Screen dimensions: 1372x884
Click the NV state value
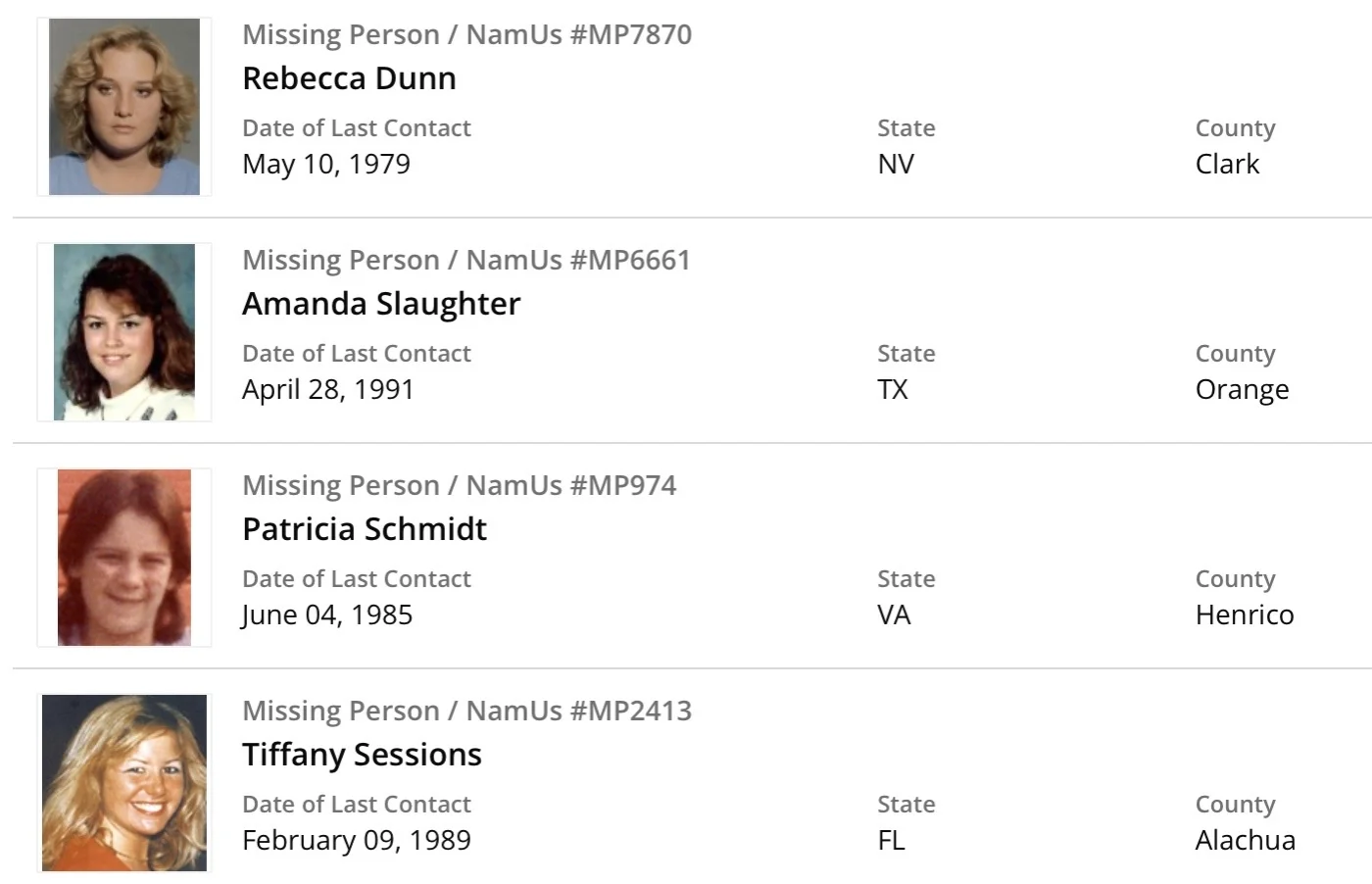[x=896, y=164]
